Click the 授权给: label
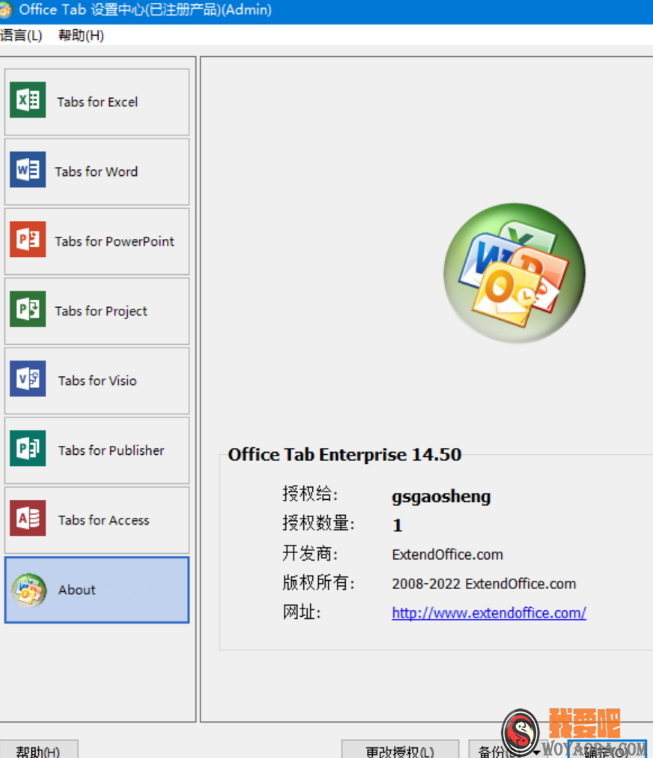The image size is (653, 758). coord(310,494)
